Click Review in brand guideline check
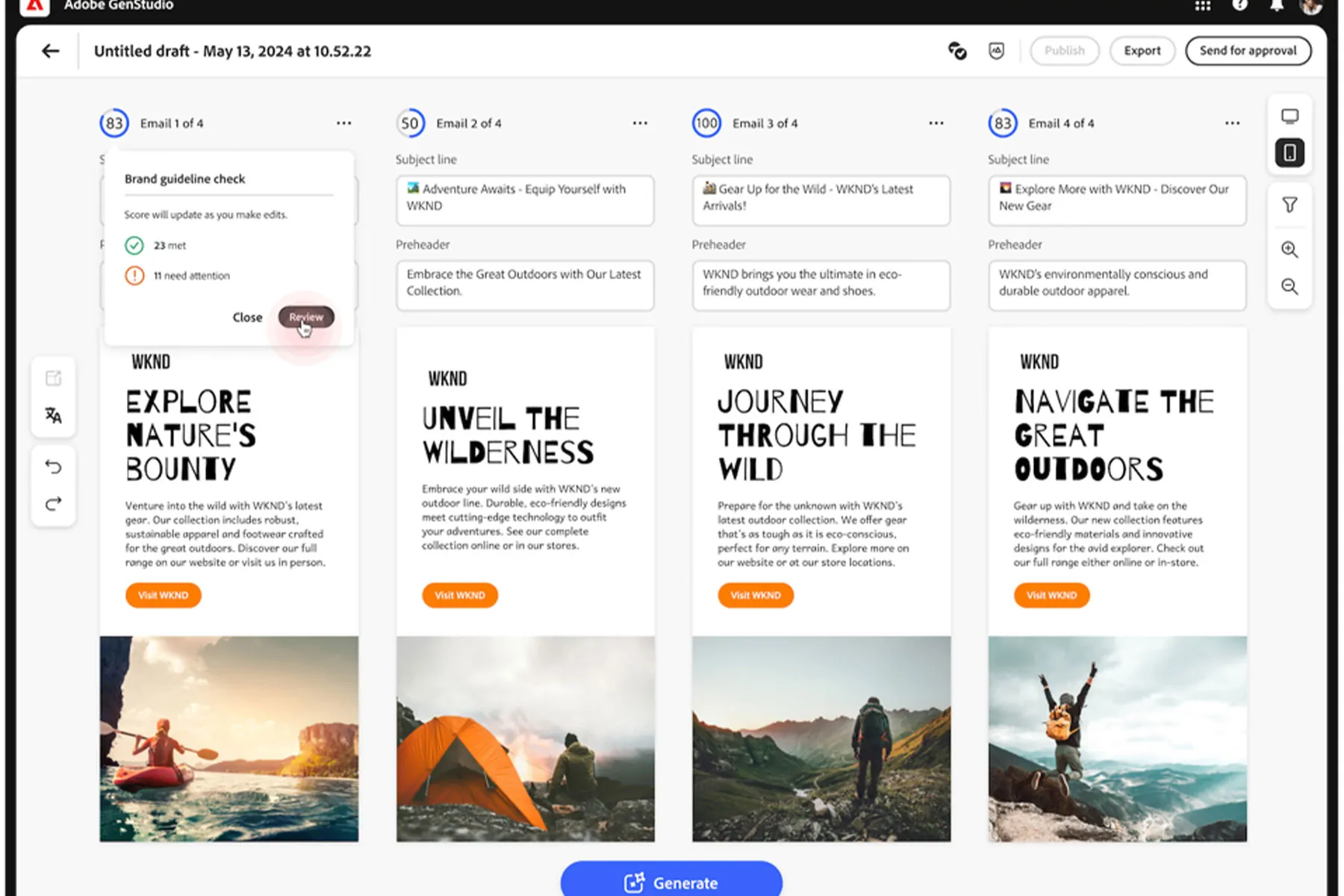This screenshot has width=1344, height=896. 306,317
